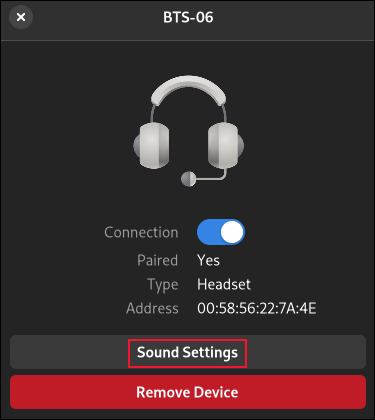The image size is (375, 420).
Task: Click the blue track of Connection switch
Action: point(208,232)
